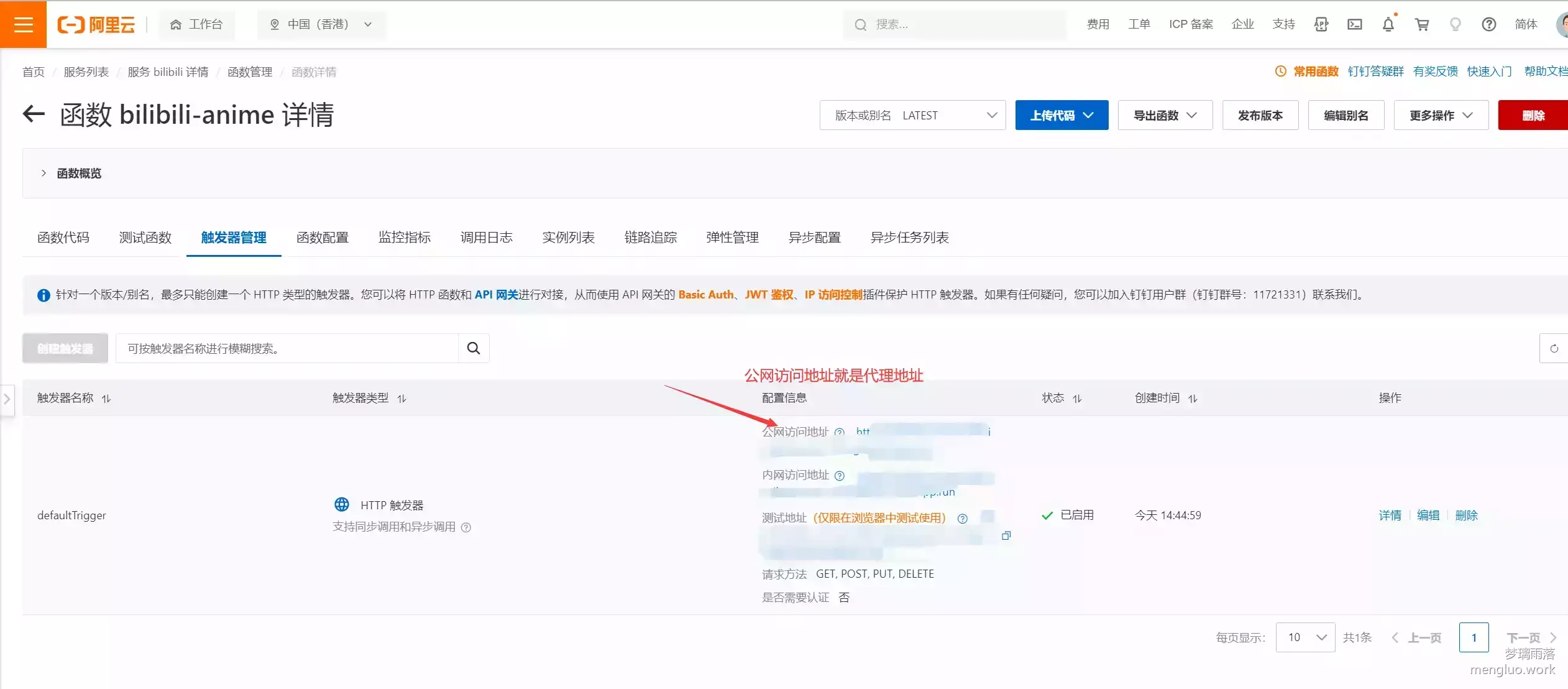Focus the top search box

click(955, 24)
